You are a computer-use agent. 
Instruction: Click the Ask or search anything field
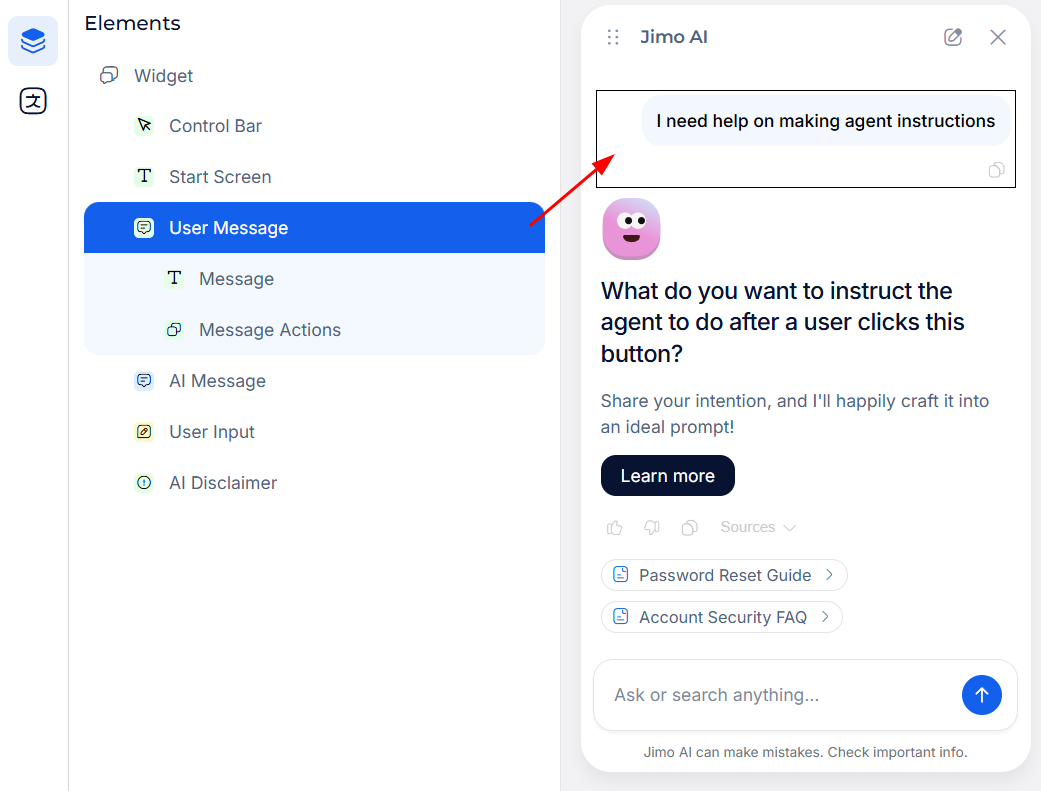775,695
